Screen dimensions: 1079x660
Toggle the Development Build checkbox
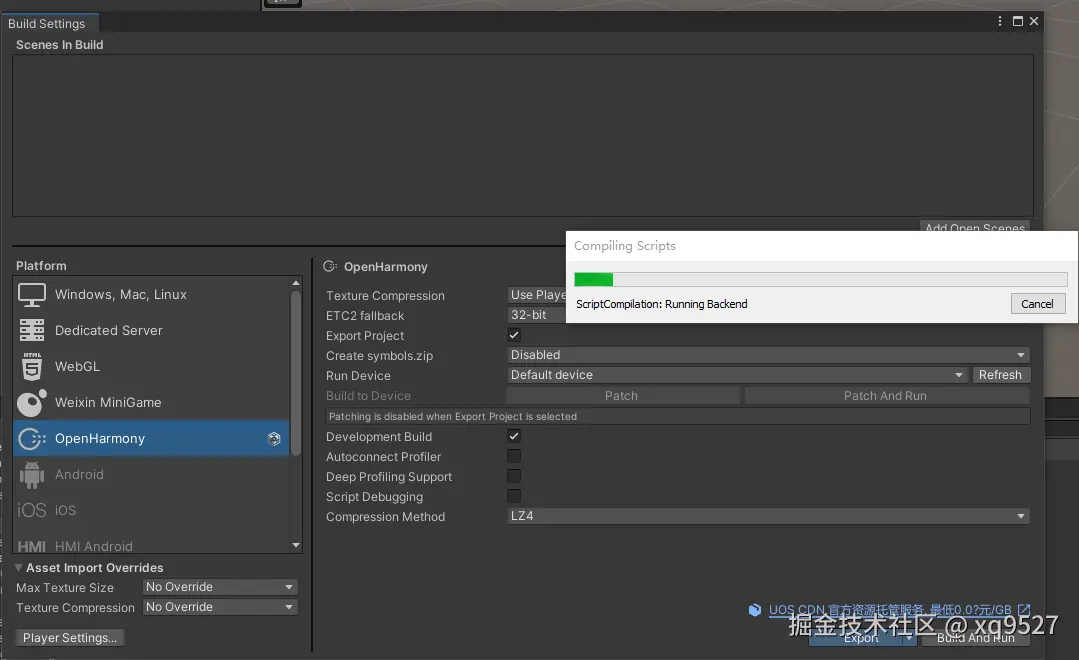(x=514, y=436)
